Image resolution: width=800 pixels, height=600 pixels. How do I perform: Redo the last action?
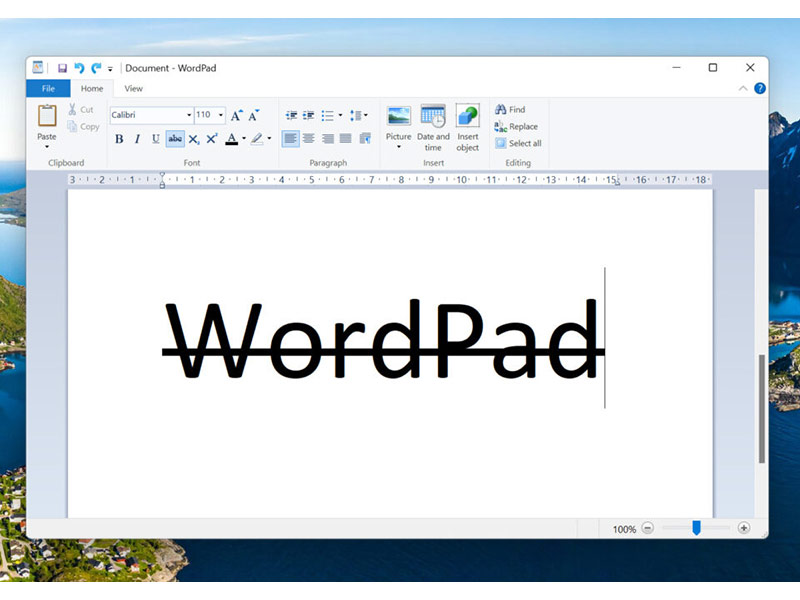(x=96, y=68)
